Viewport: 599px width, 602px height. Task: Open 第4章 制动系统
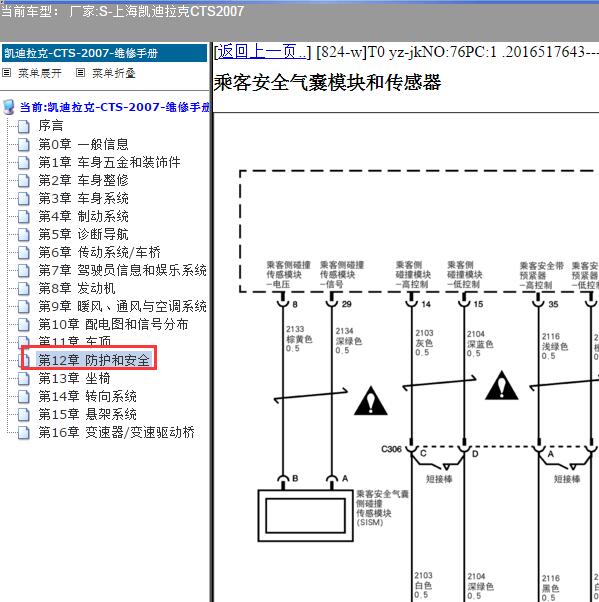click(x=83, y=217)
